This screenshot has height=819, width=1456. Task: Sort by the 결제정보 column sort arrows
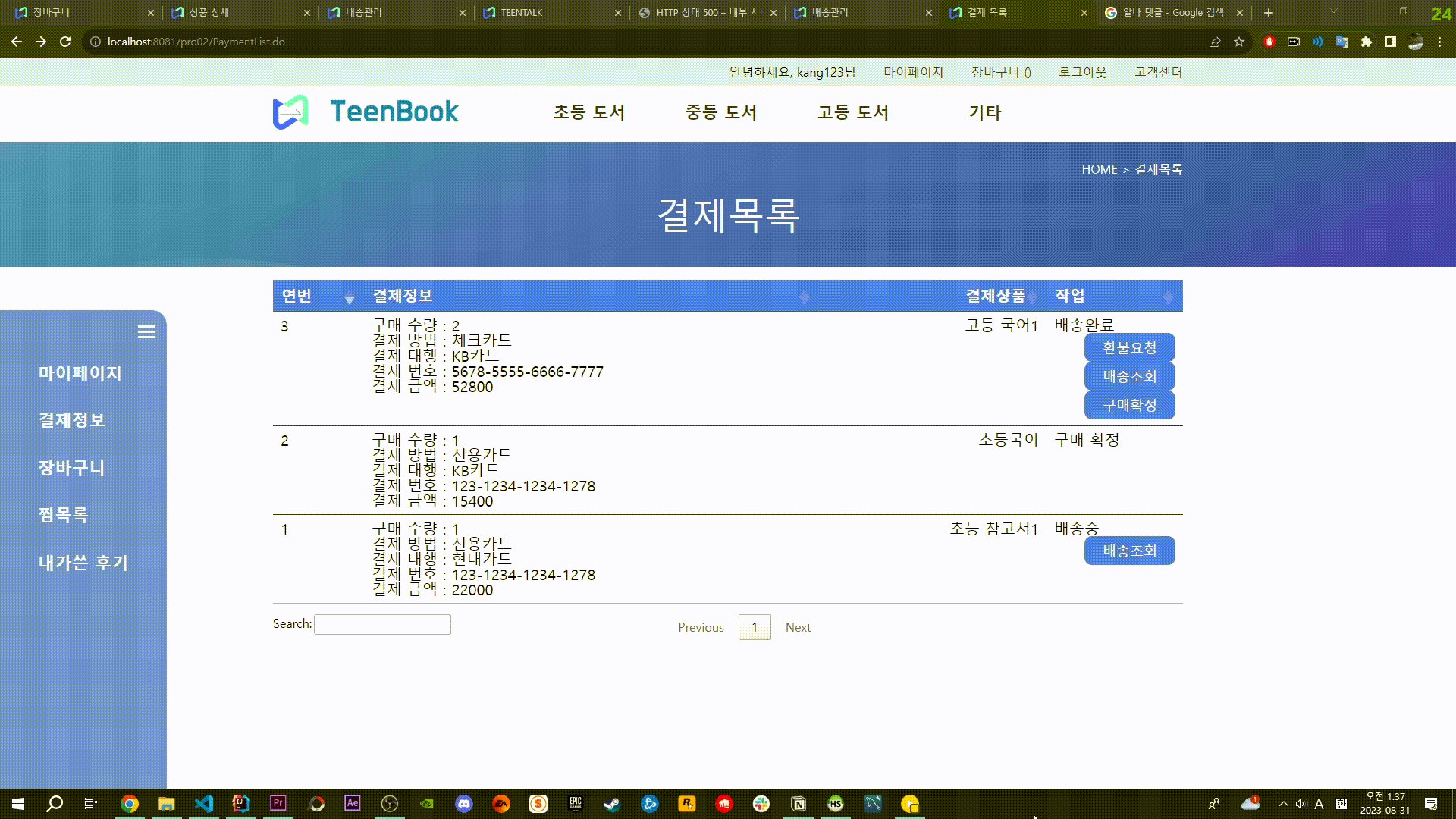coord(805,297)
